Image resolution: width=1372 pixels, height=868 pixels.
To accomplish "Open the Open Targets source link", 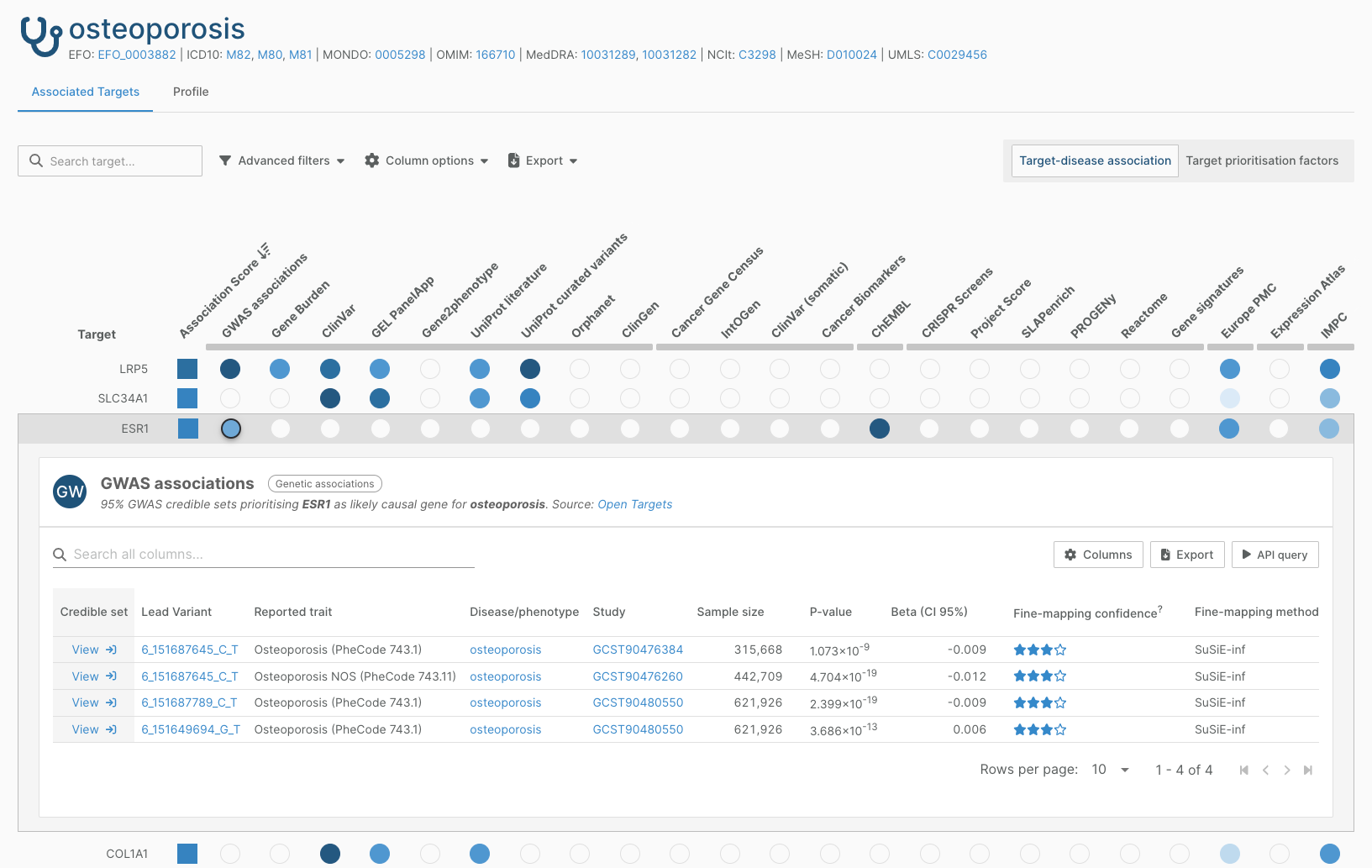I will [635, 504].
